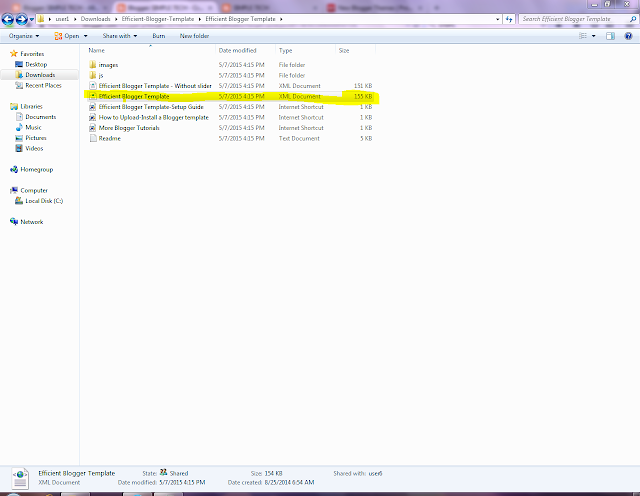640x496 pixels.
Task: Select 'Efficient Blogger Template-Setup Guide' shortcut
Action: pos(151,107)
